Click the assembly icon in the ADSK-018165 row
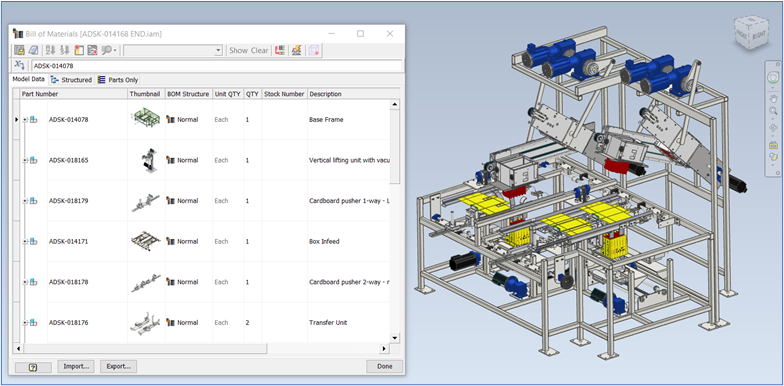Image resolution: width=784 pixels, height=386 pixels. 34,160
